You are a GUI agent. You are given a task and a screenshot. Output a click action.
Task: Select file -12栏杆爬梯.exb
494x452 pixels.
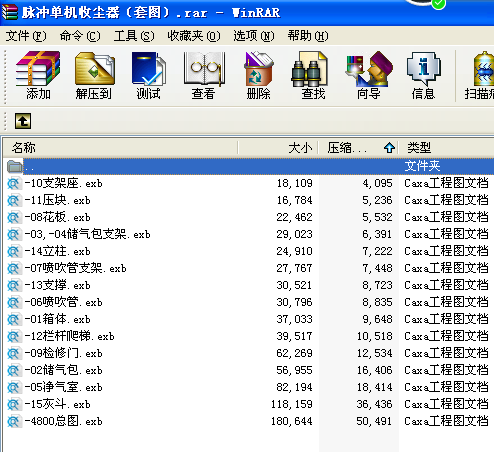click(69, 336)
